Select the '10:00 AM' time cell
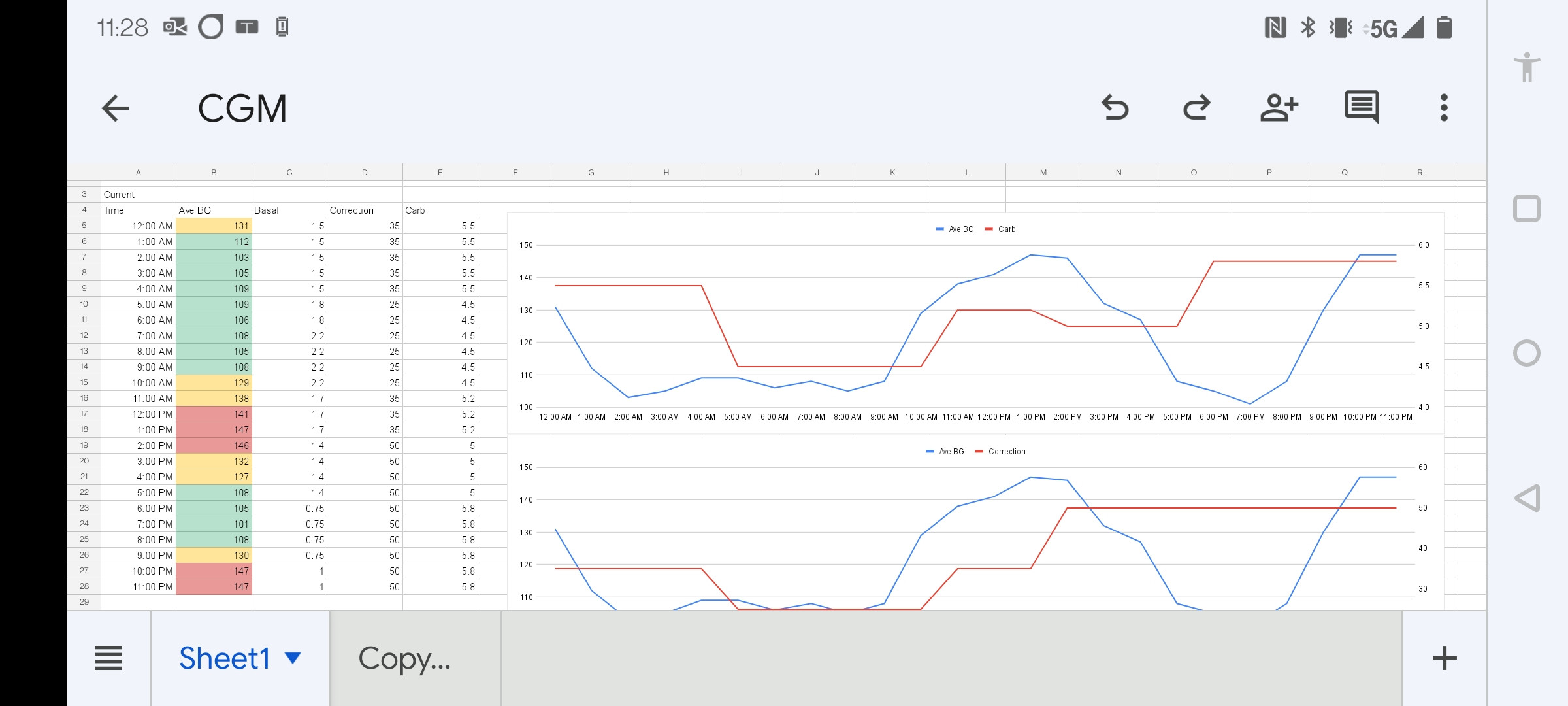 click(138, 383)
